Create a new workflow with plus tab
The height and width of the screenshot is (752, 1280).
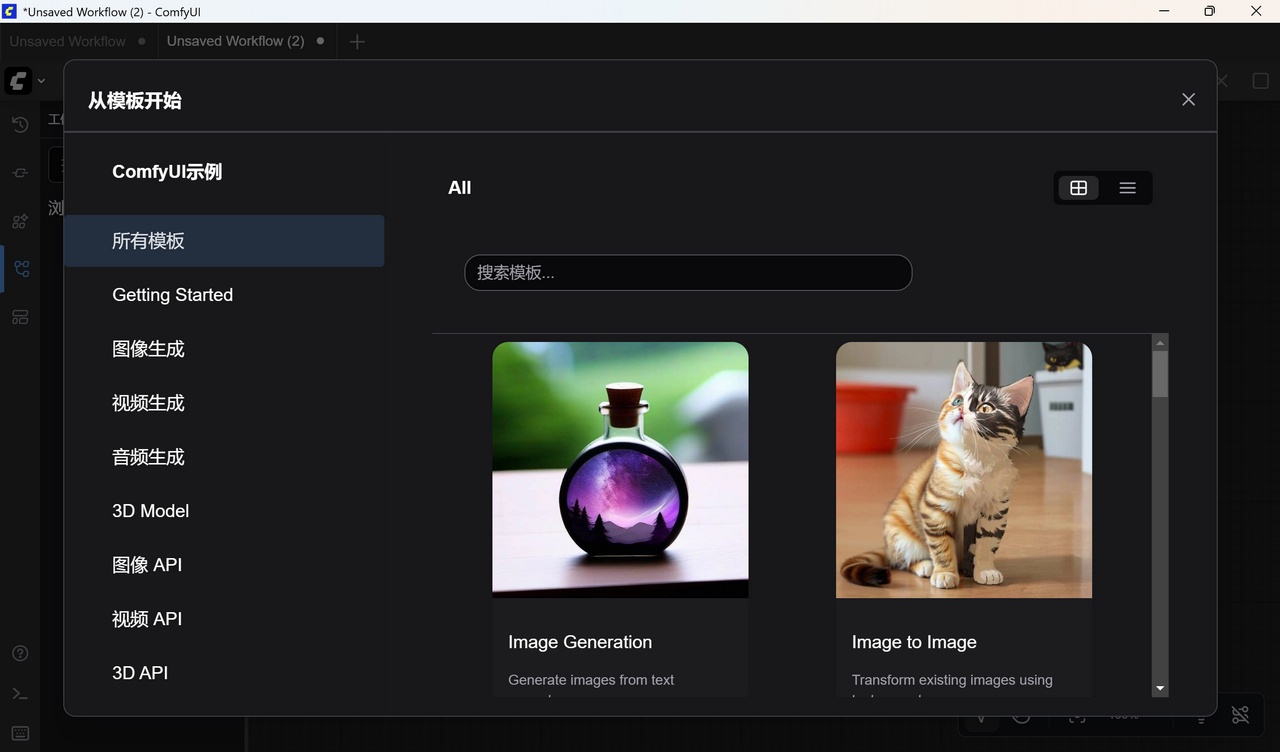tap(357, 41)
